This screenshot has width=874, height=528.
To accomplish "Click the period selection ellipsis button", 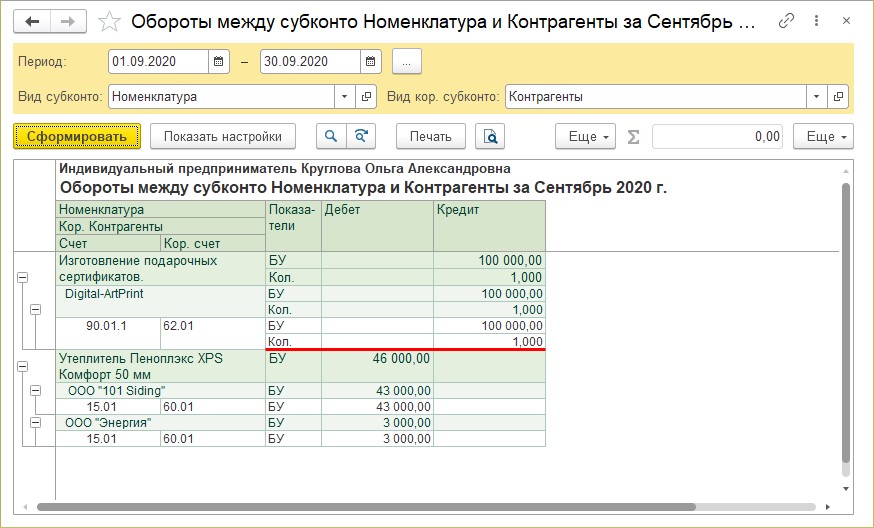I will pyautogui.click(x=406, y=61).
